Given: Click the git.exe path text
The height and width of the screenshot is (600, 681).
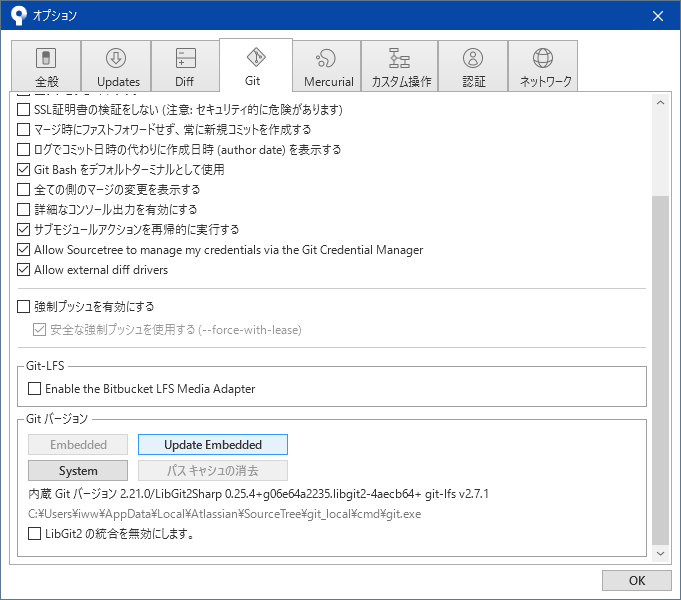Looking at the screenshot, I should pos(225,514).
